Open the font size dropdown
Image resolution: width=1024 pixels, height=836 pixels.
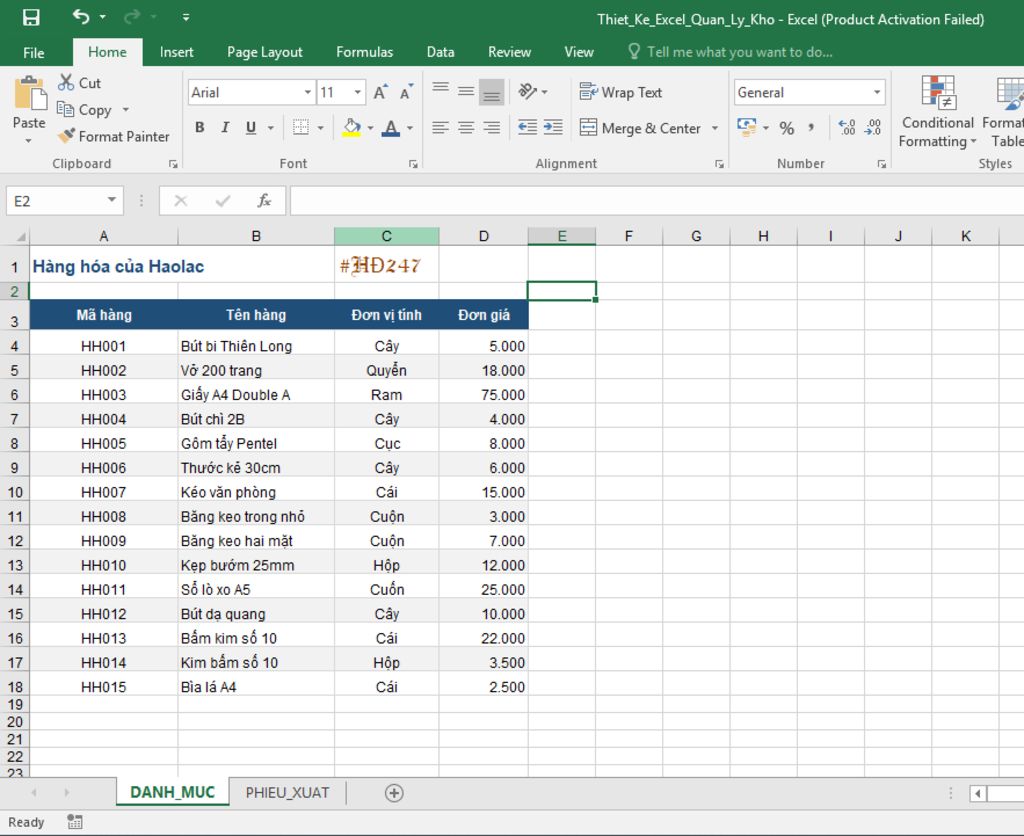[358, 92]
